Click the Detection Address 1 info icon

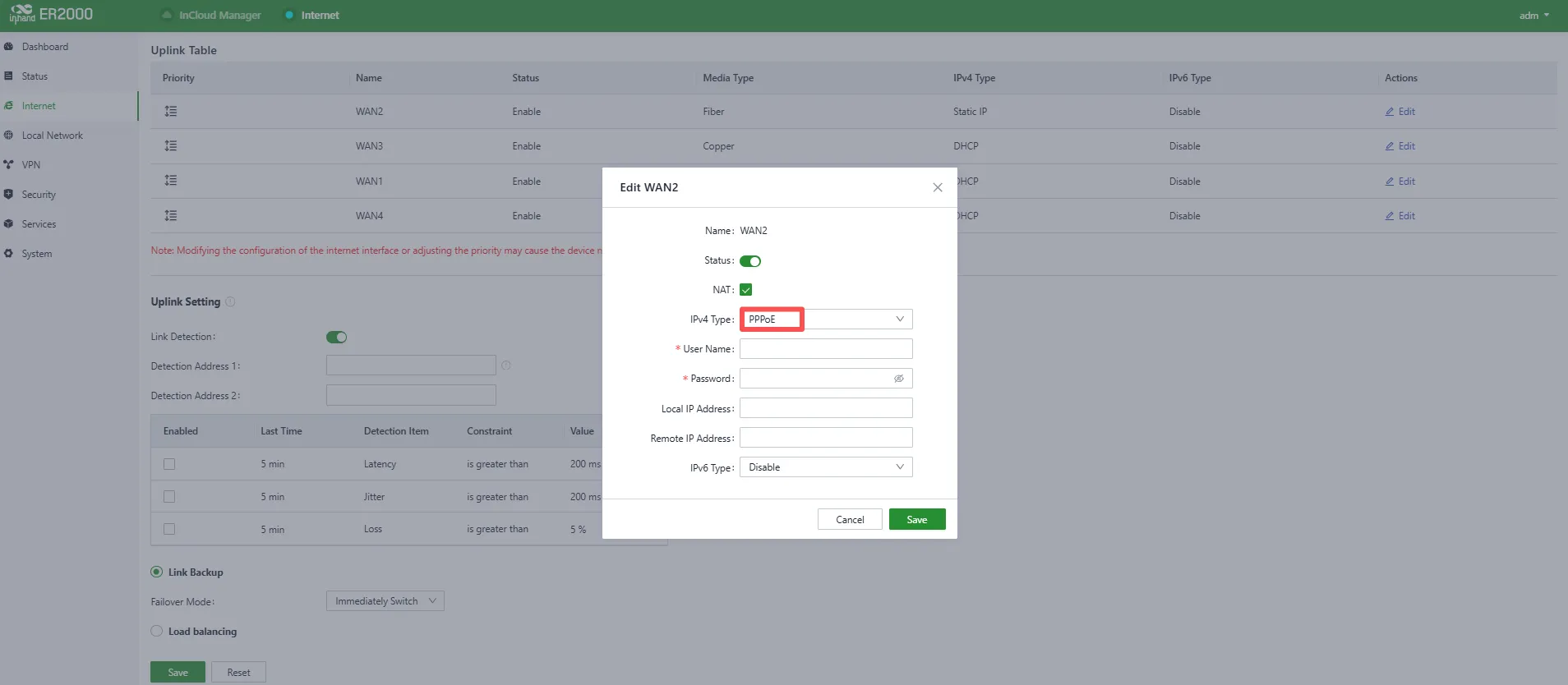click(x=506, y=365)
